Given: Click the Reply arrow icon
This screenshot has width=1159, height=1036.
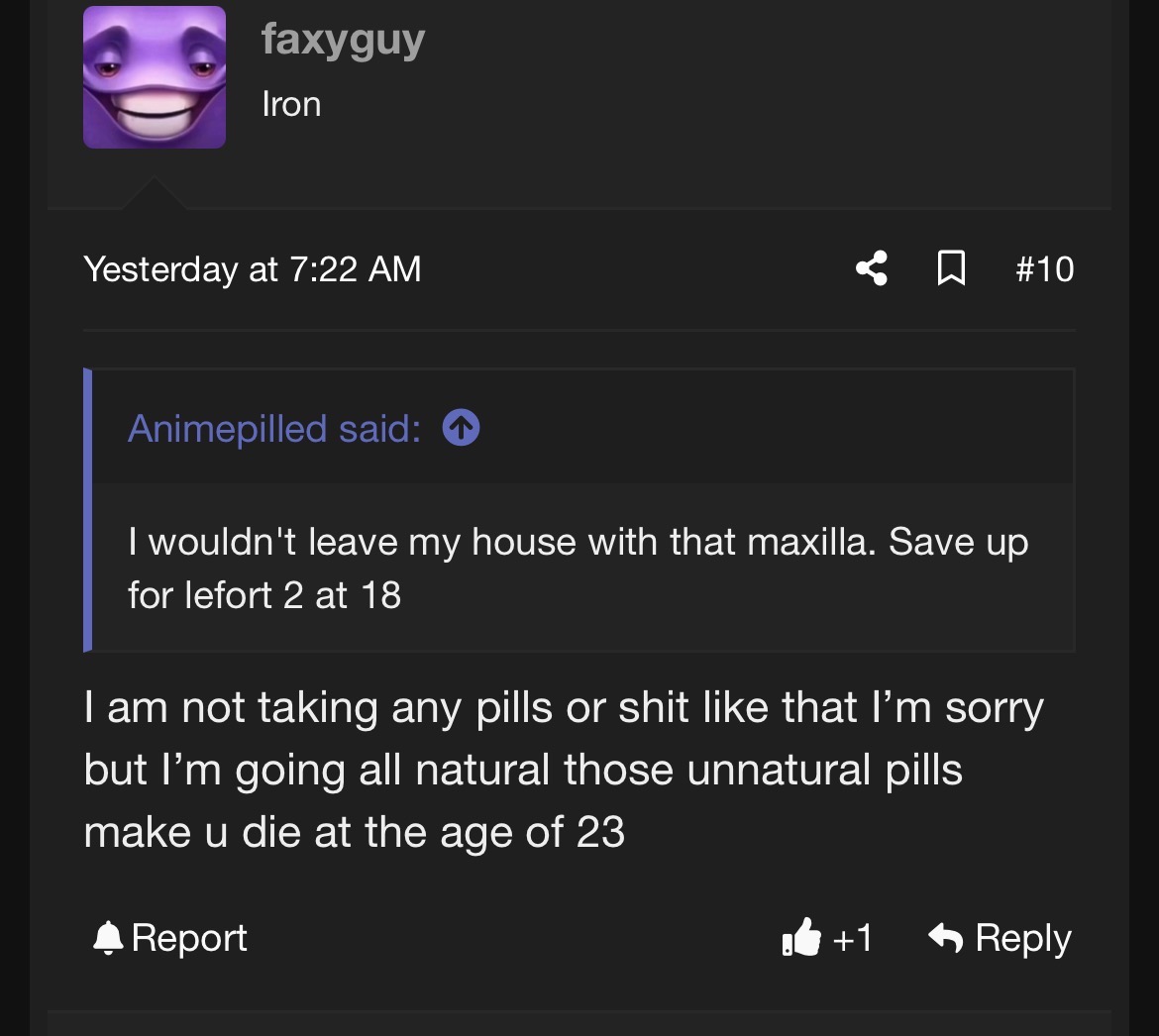Looking at the screenshot, I should click(x=945, y=939).
